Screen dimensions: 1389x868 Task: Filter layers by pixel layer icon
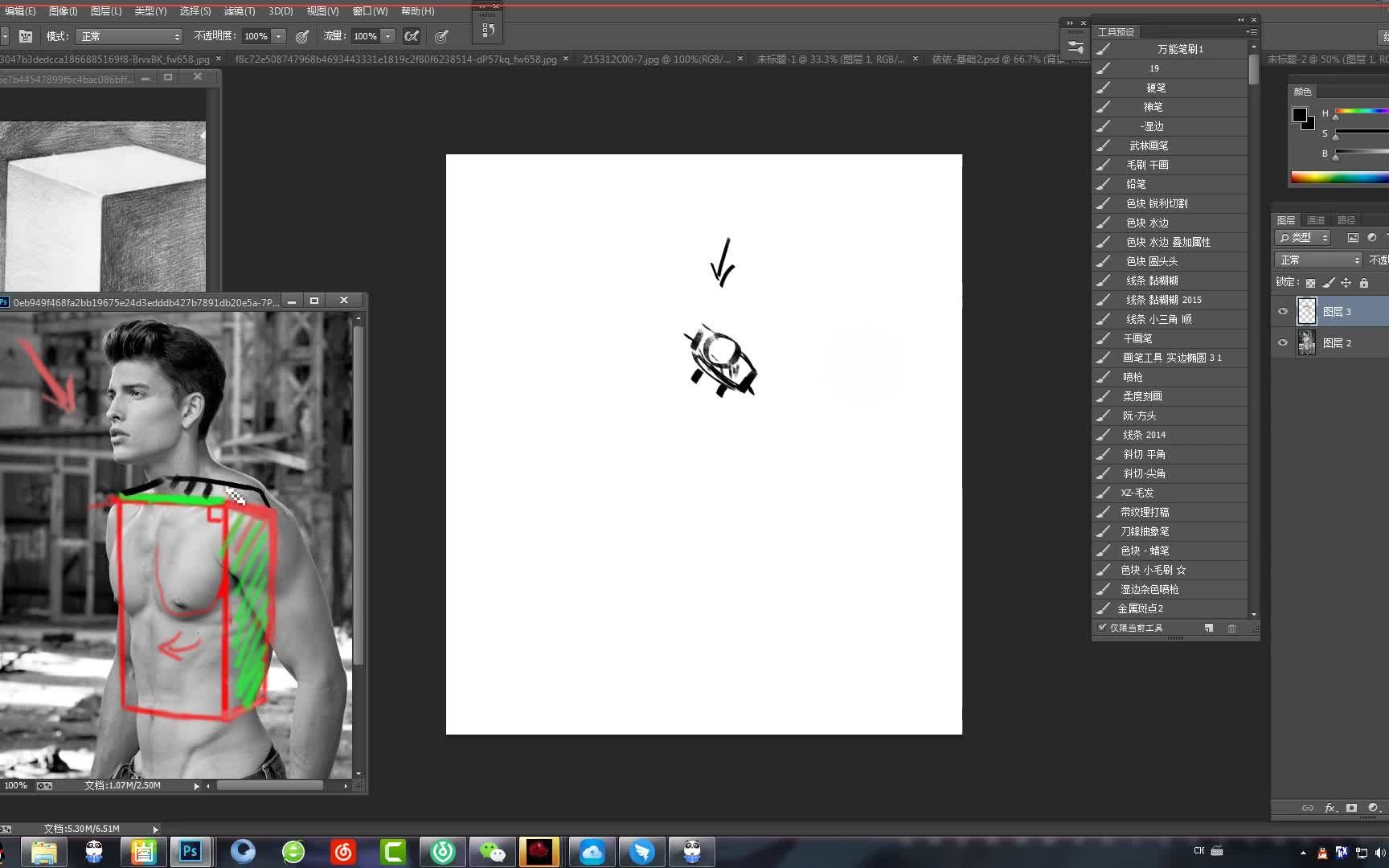[x=1353, y=238]
